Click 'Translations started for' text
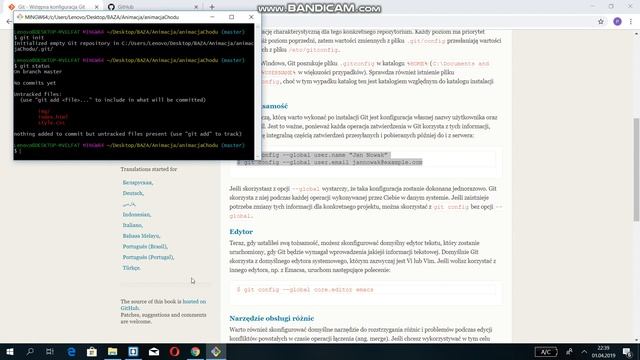This screenshot has width=640, height=360. 149,169
